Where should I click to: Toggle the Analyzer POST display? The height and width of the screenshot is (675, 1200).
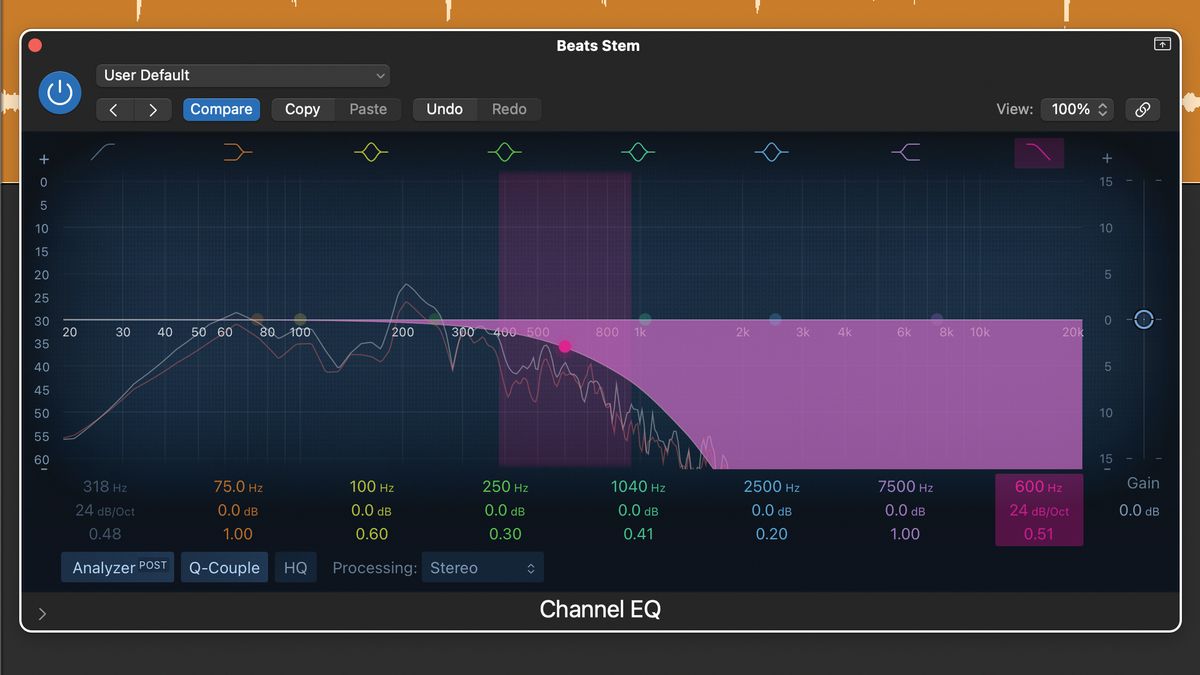pyautogui.click(x=117, y=566)
